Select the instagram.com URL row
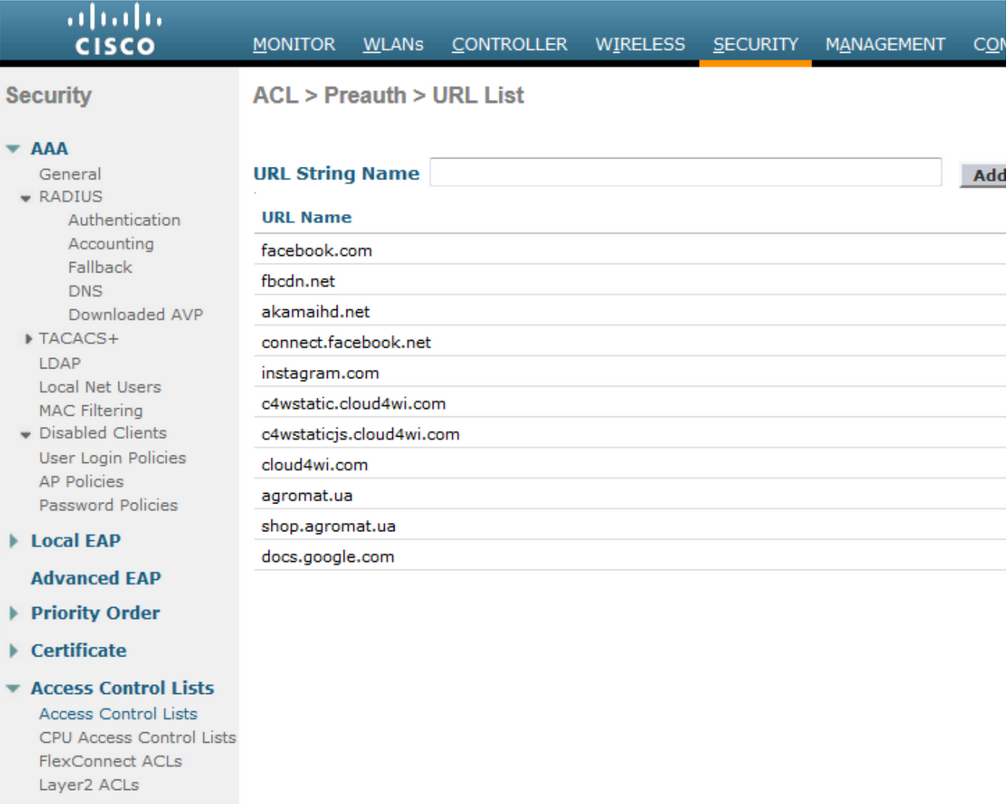 pos(630,373)
